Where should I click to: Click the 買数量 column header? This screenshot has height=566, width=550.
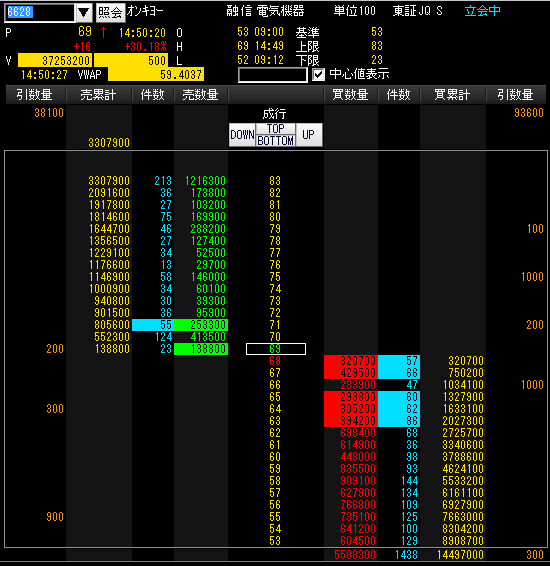click(350, 95)
